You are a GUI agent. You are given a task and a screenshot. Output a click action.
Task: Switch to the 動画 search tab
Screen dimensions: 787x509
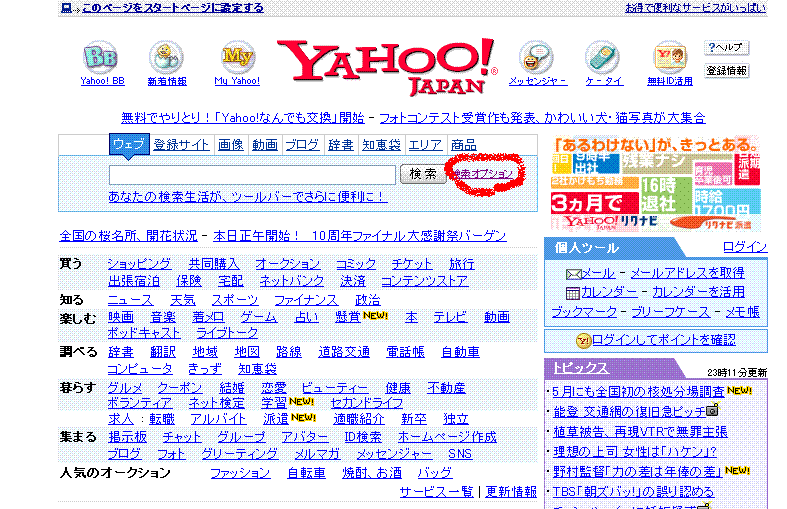coord(265,145)
